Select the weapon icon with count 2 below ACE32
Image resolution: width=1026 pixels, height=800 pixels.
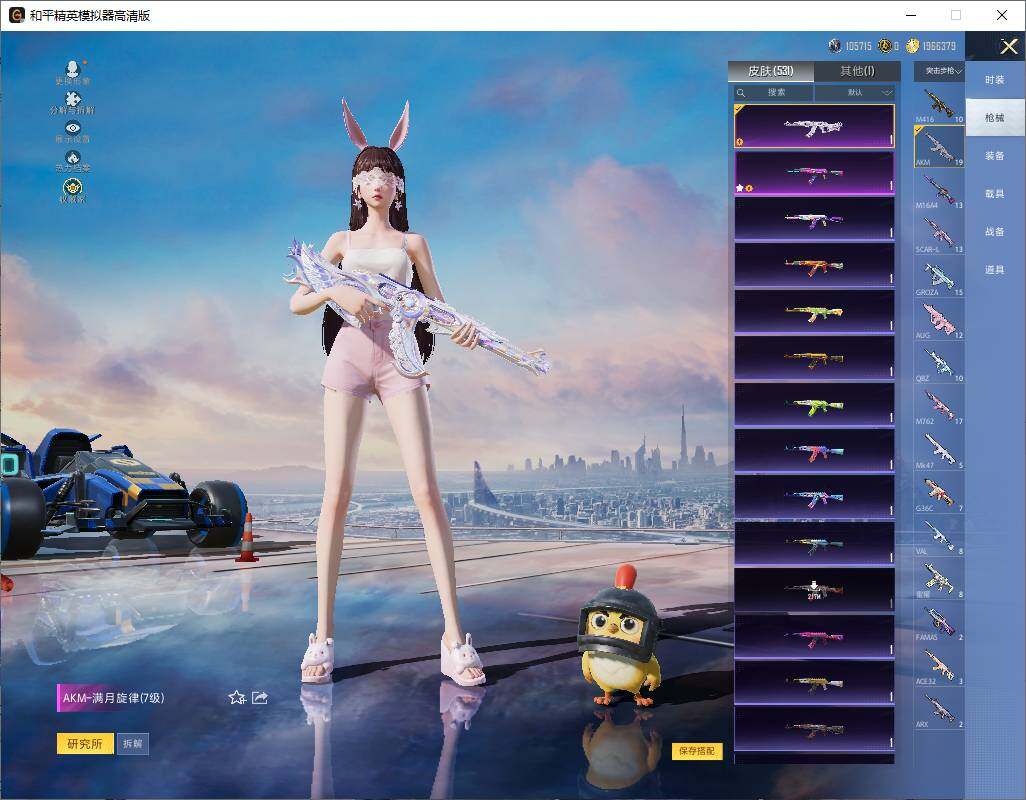click(x=939, y=709)
